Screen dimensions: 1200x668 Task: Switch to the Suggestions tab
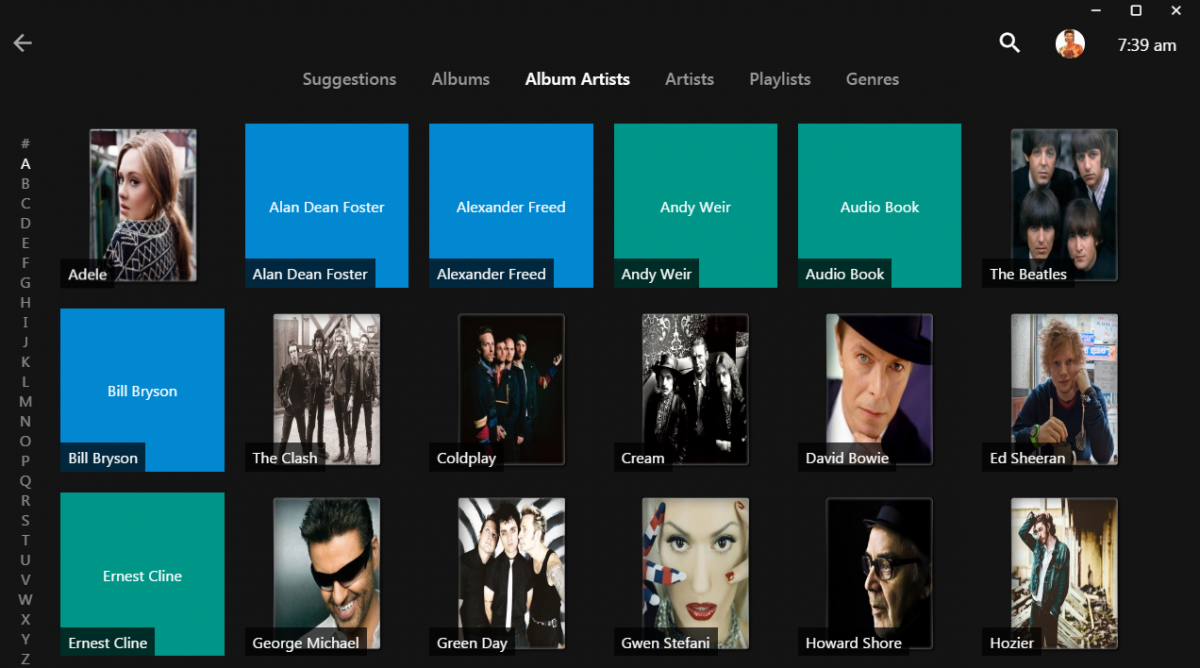[x=349, y=79]
